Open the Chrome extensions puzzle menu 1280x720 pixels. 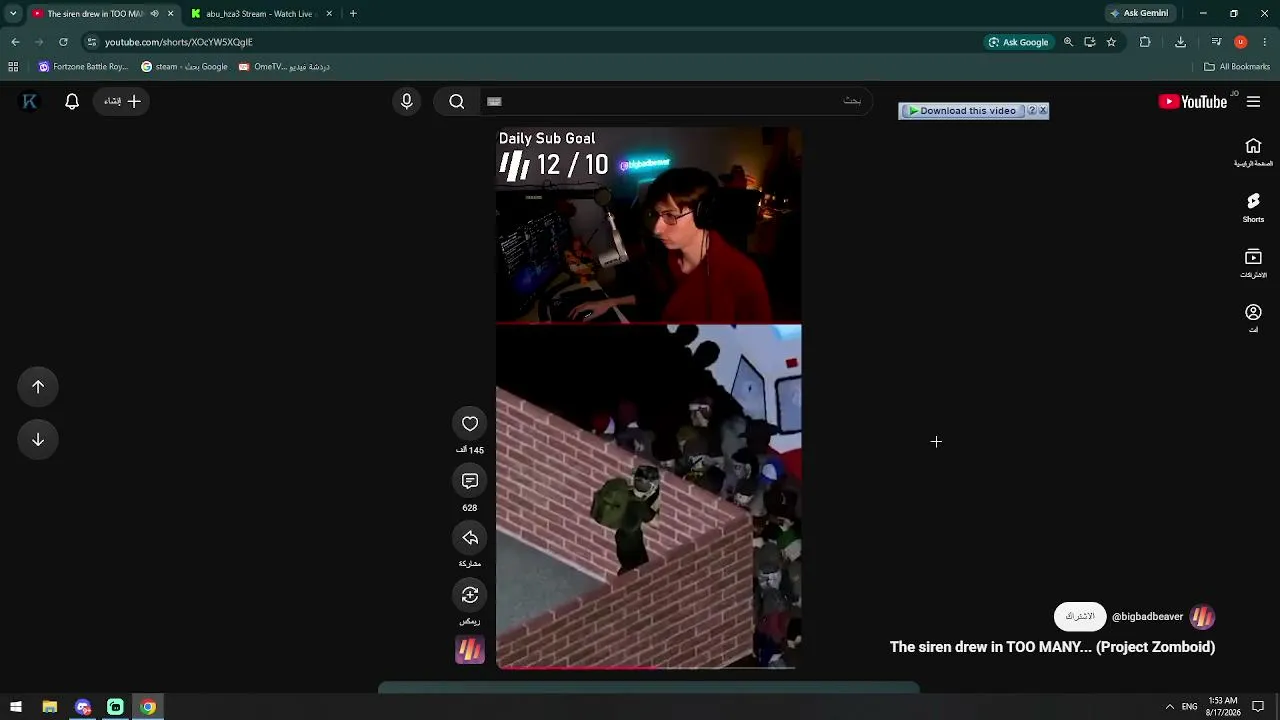1145,42
